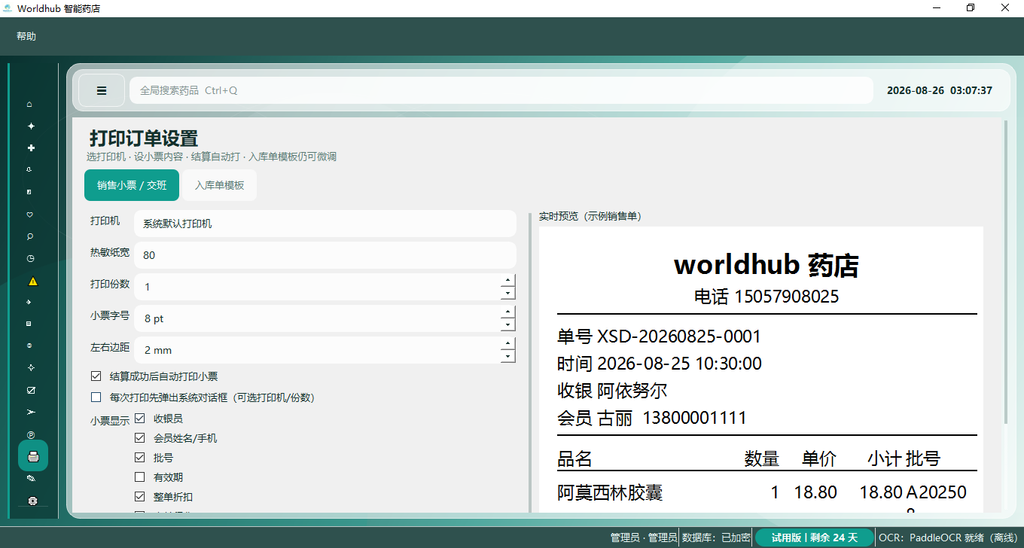This screenshot has width=1024, height=548.
Task: Open the 打印机 printer selection box
Action: pyautogui.click(x=325, y=223)
